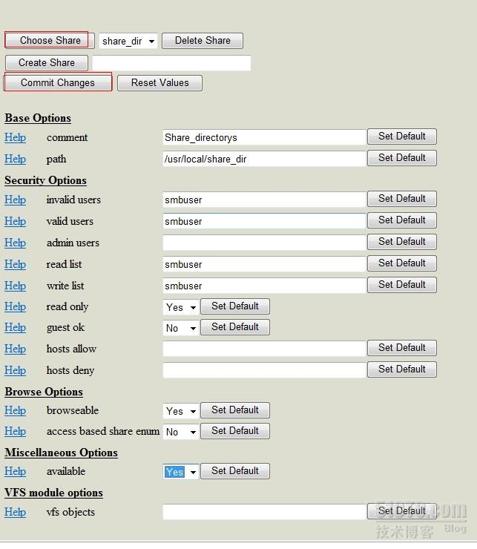Click Create Share button
This screenshot has width=477, height=549.
47,63
